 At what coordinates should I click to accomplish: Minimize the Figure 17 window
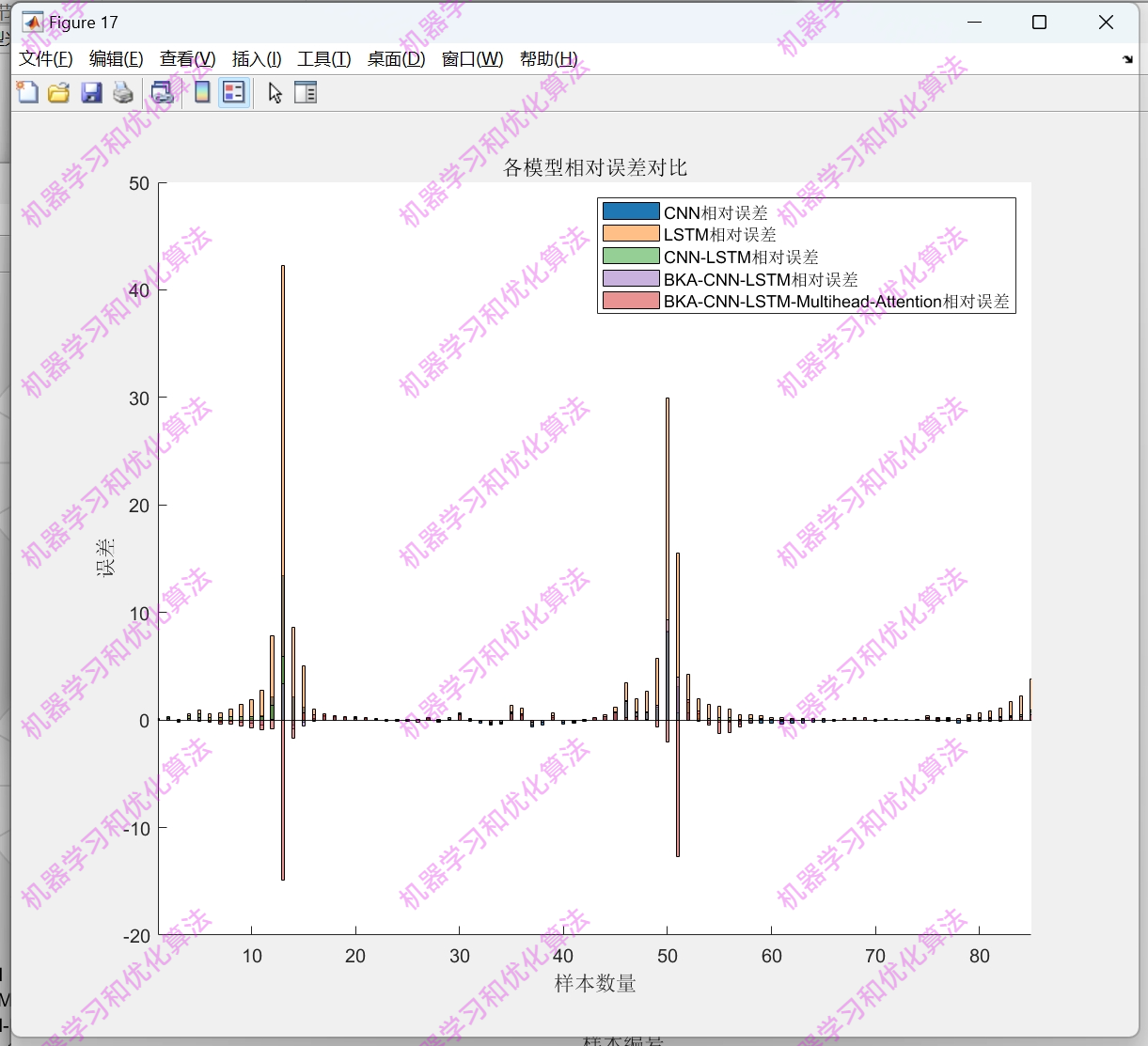coord(974,23)
